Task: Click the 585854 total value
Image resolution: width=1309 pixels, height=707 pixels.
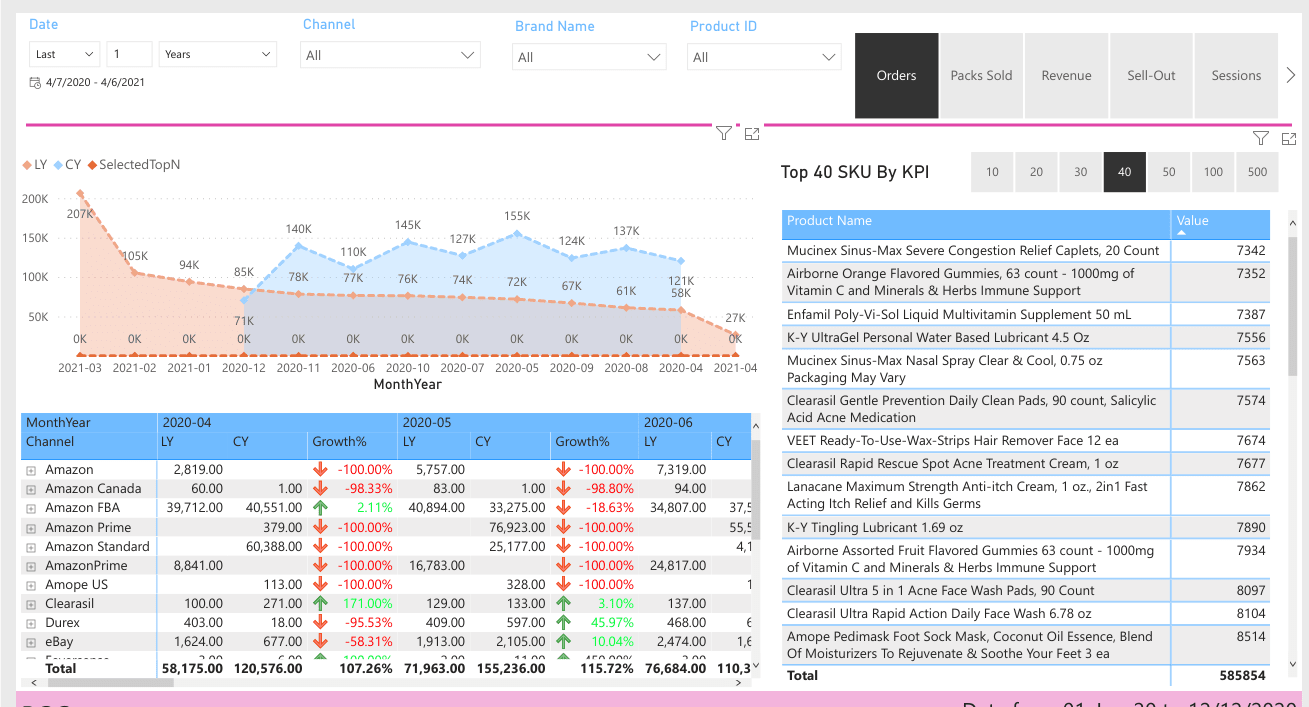Action: (x=1244, y=676)
